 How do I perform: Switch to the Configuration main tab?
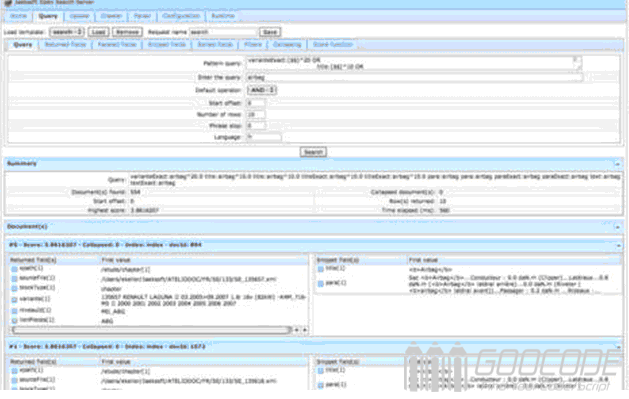[x=181, y=16]
